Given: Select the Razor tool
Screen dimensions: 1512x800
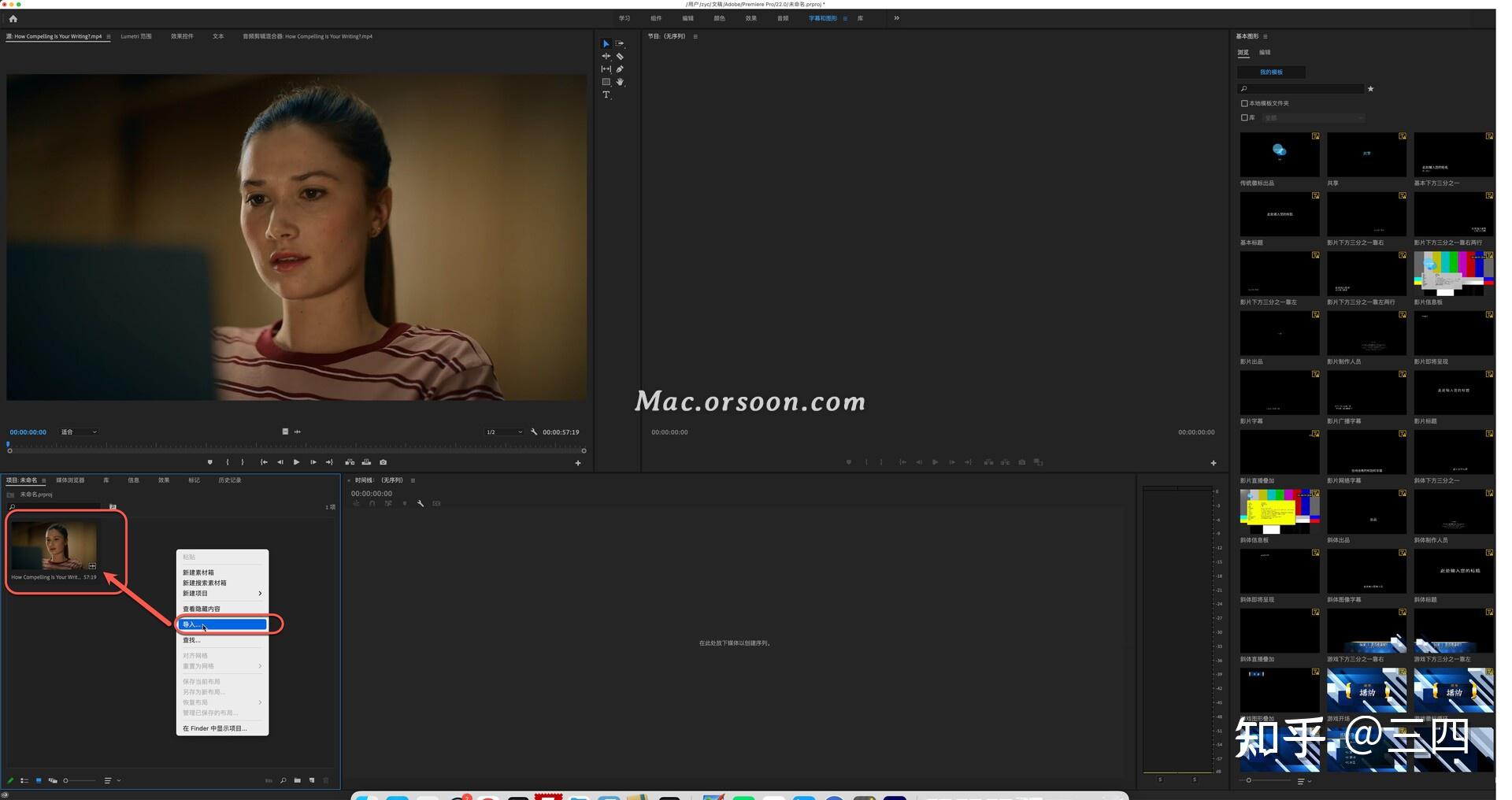Looking at the screenshot, I should point(620,56).
